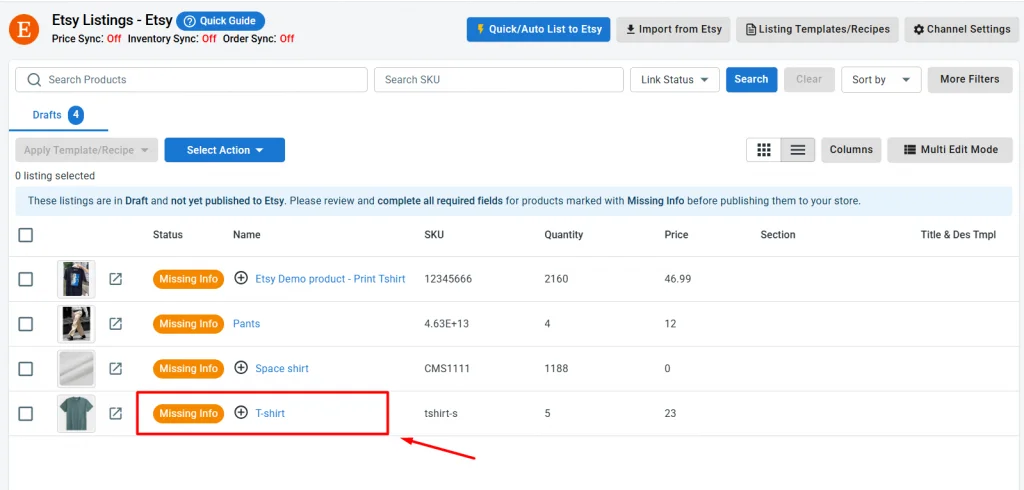This screenshot has height=490, width=1024.
Task: Open More Filters
Action: coord(970,79)
